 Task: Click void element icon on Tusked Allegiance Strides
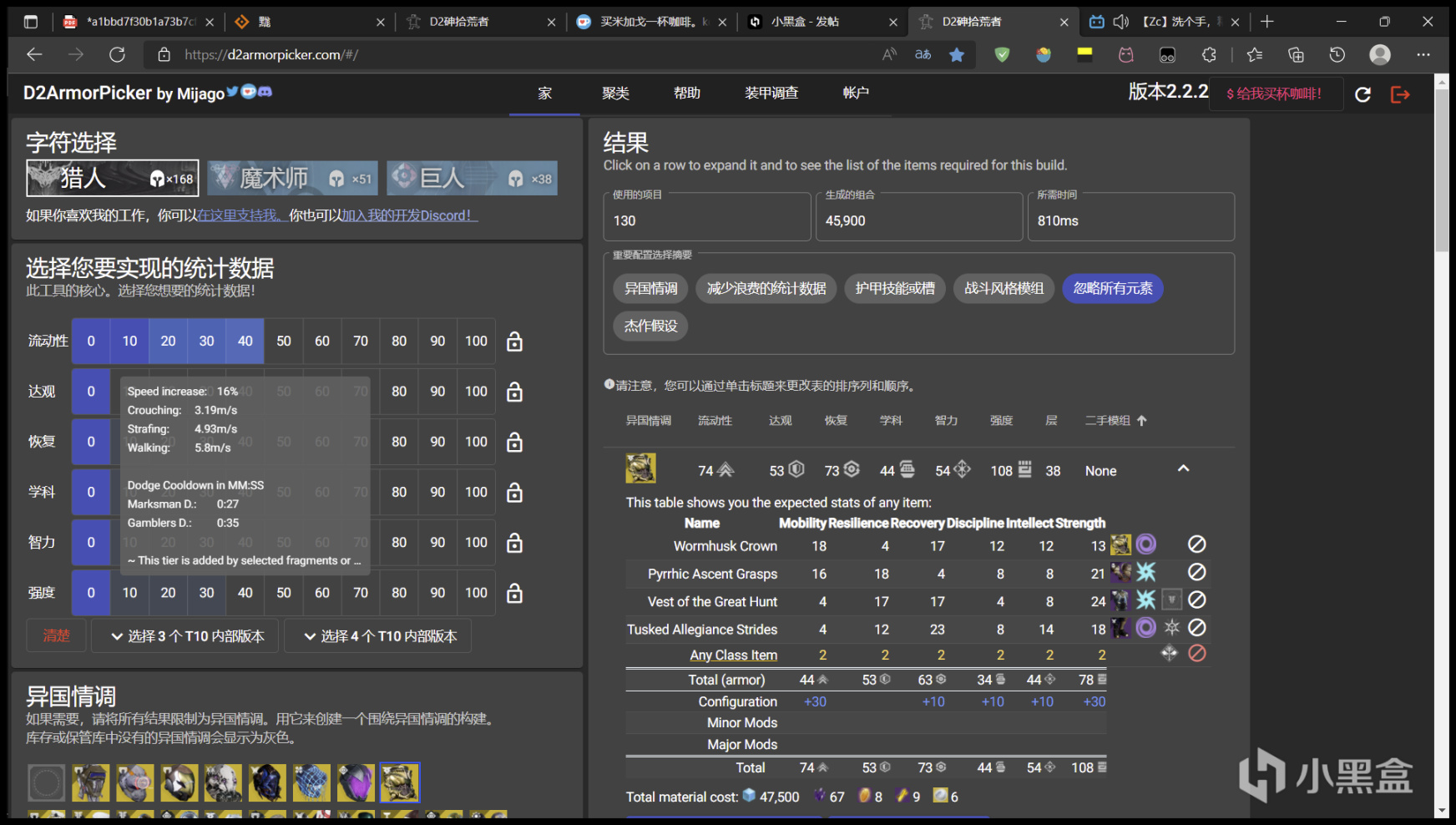click(x=1146, y=627)
